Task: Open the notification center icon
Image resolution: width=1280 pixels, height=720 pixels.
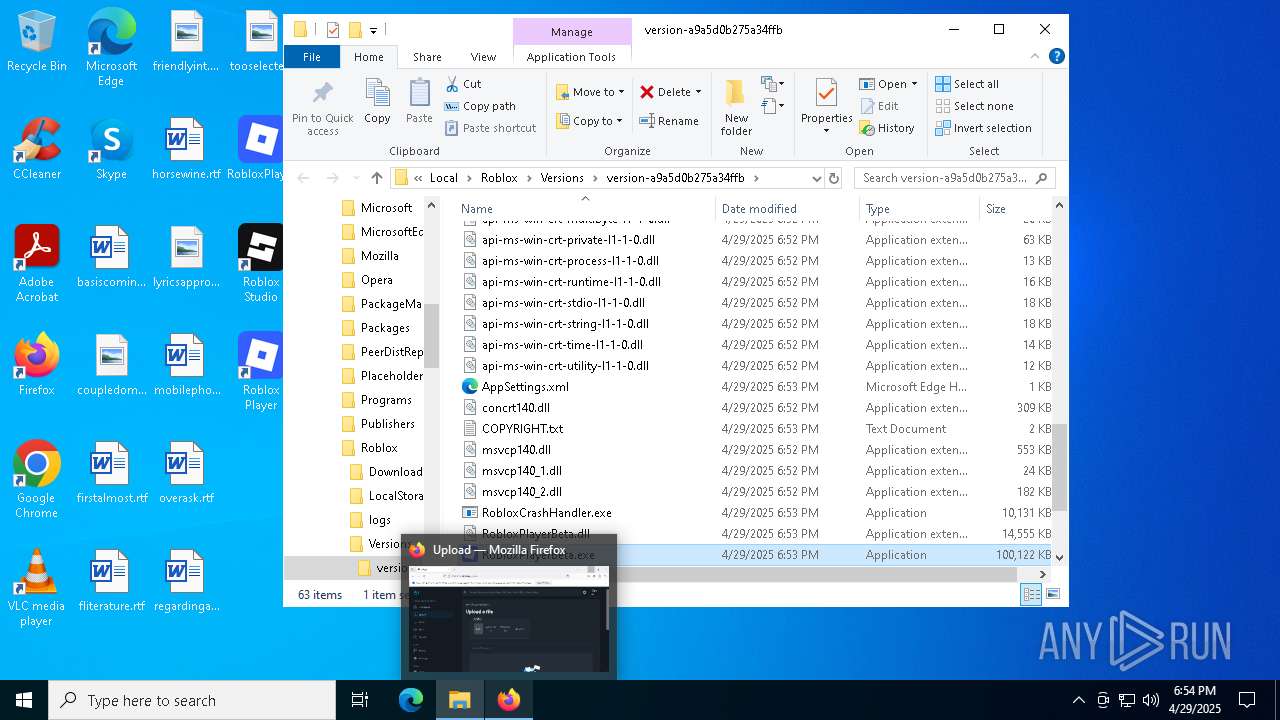Action: [x=1247, y=700]
